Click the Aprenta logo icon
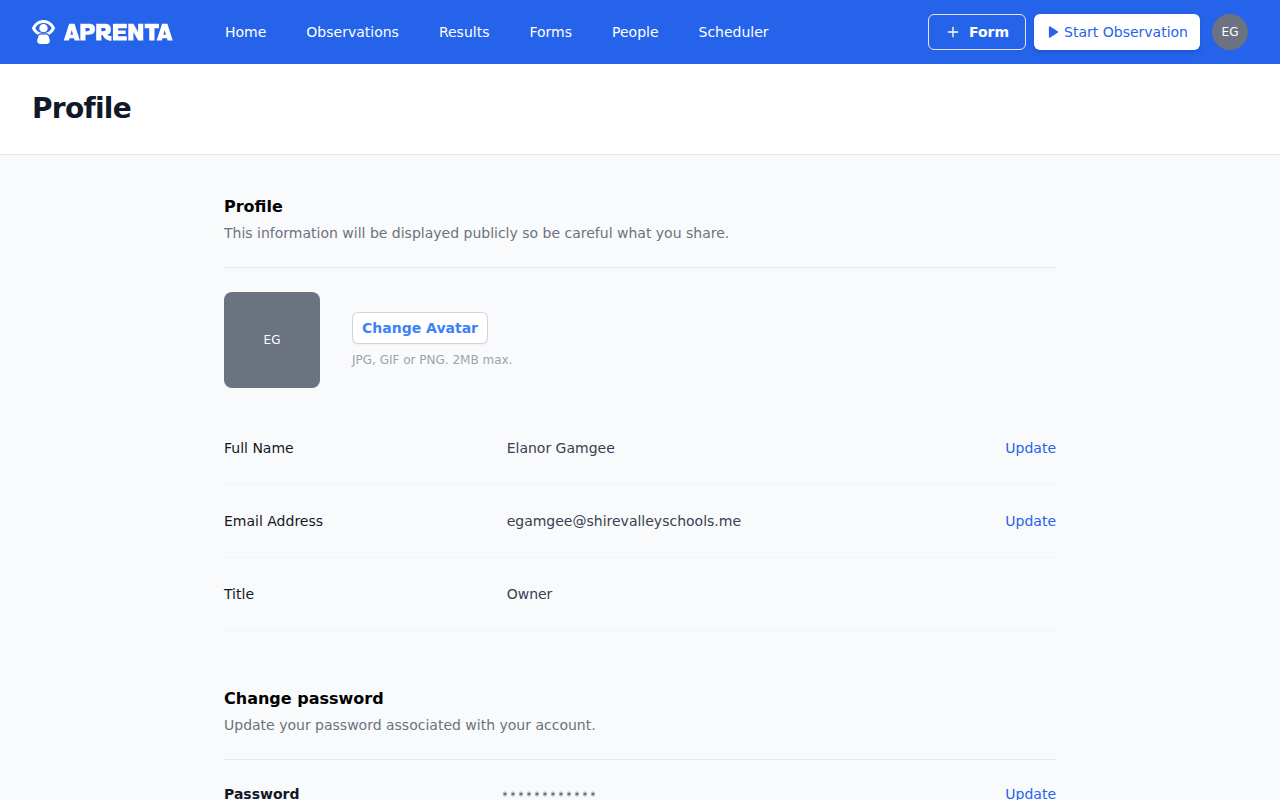 click(43, 31)
